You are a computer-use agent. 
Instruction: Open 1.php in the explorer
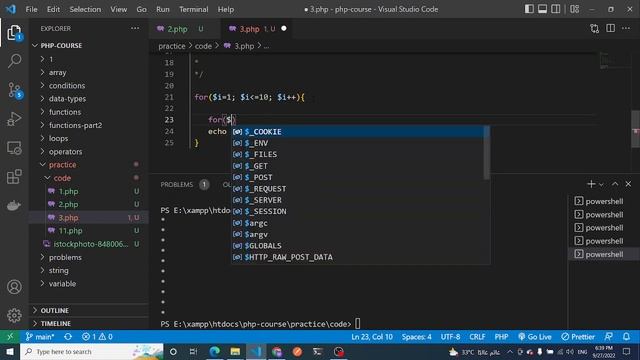pos(89,191)
